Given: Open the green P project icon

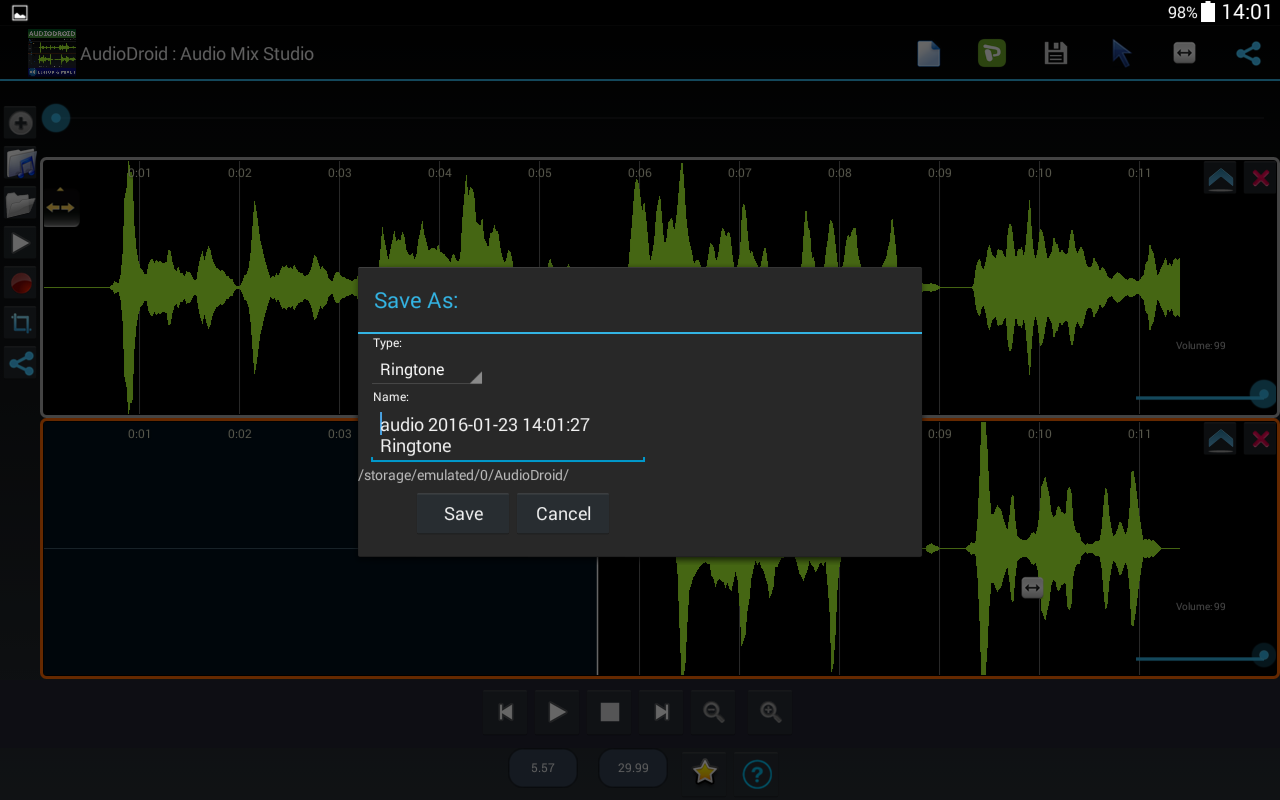Looking at the screenshot, I should [991, 54].
